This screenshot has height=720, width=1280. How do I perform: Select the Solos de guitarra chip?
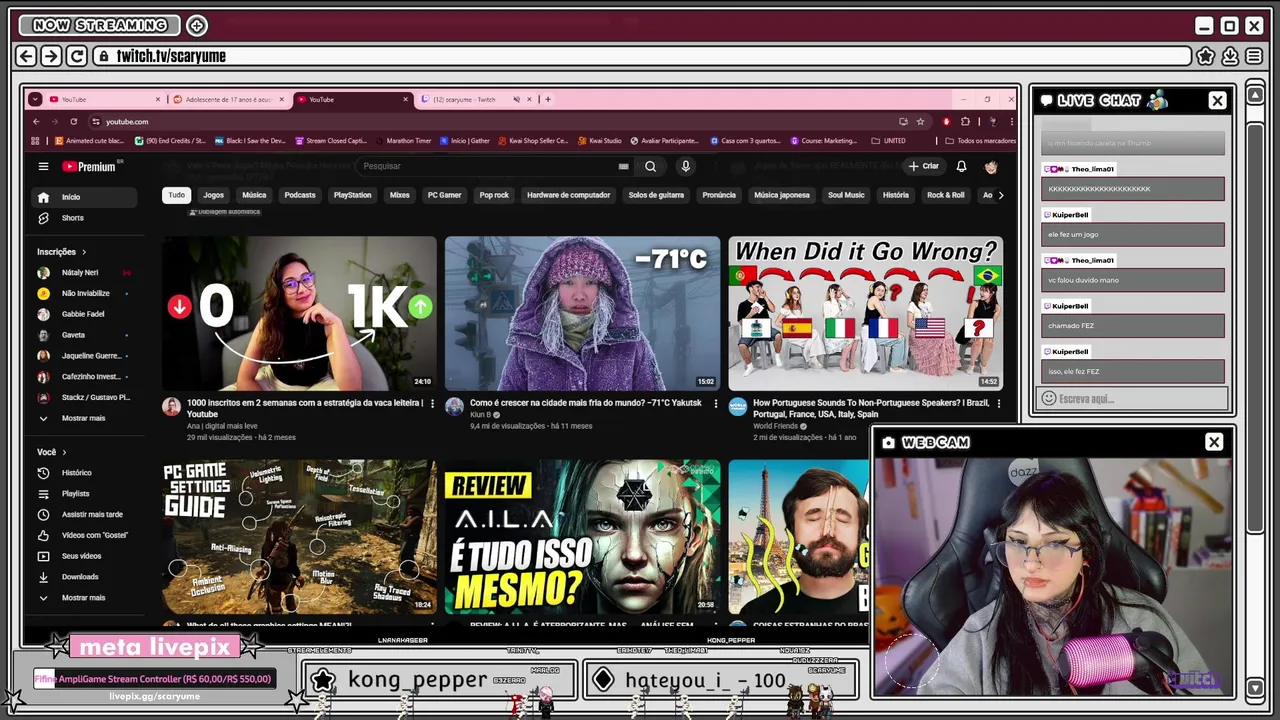point(656,195)
